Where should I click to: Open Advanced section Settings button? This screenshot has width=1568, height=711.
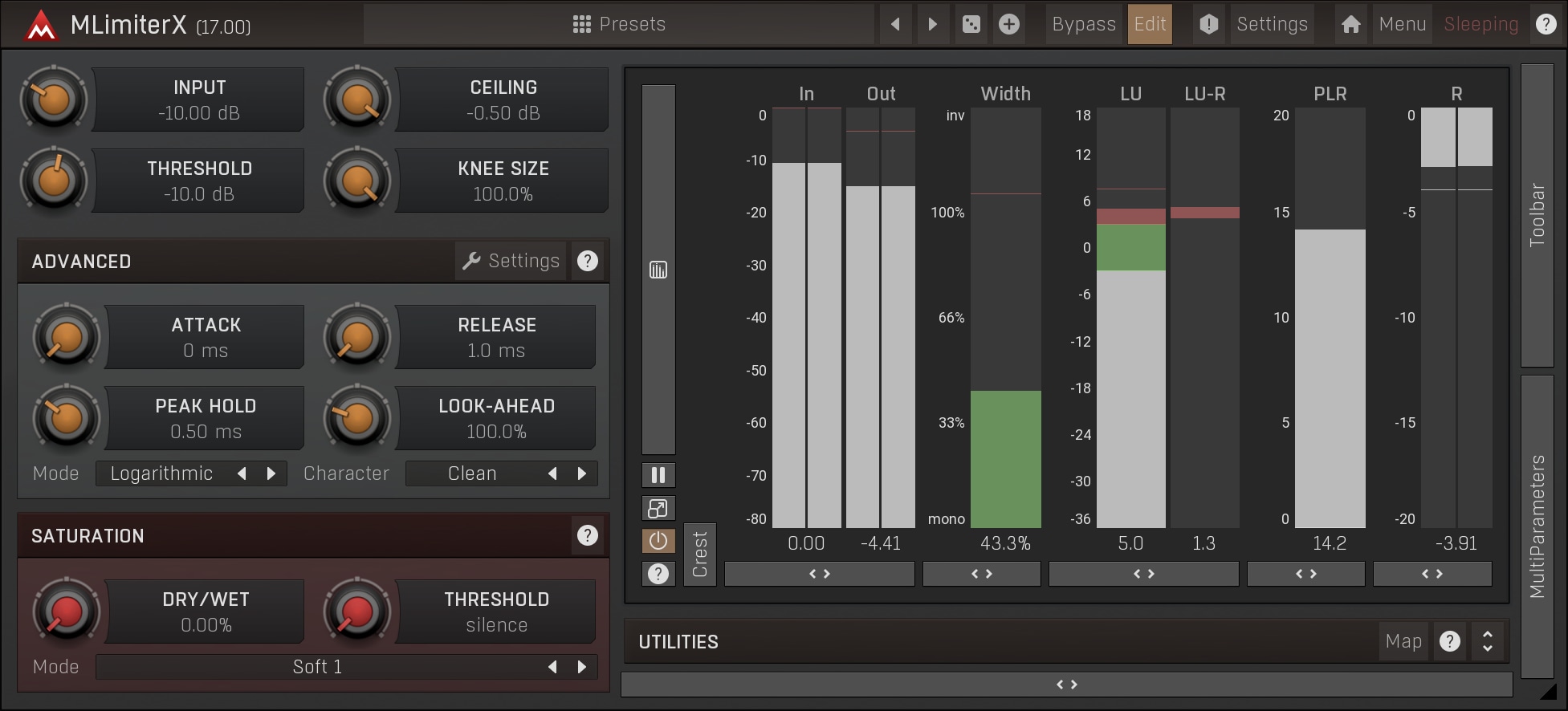511,261
